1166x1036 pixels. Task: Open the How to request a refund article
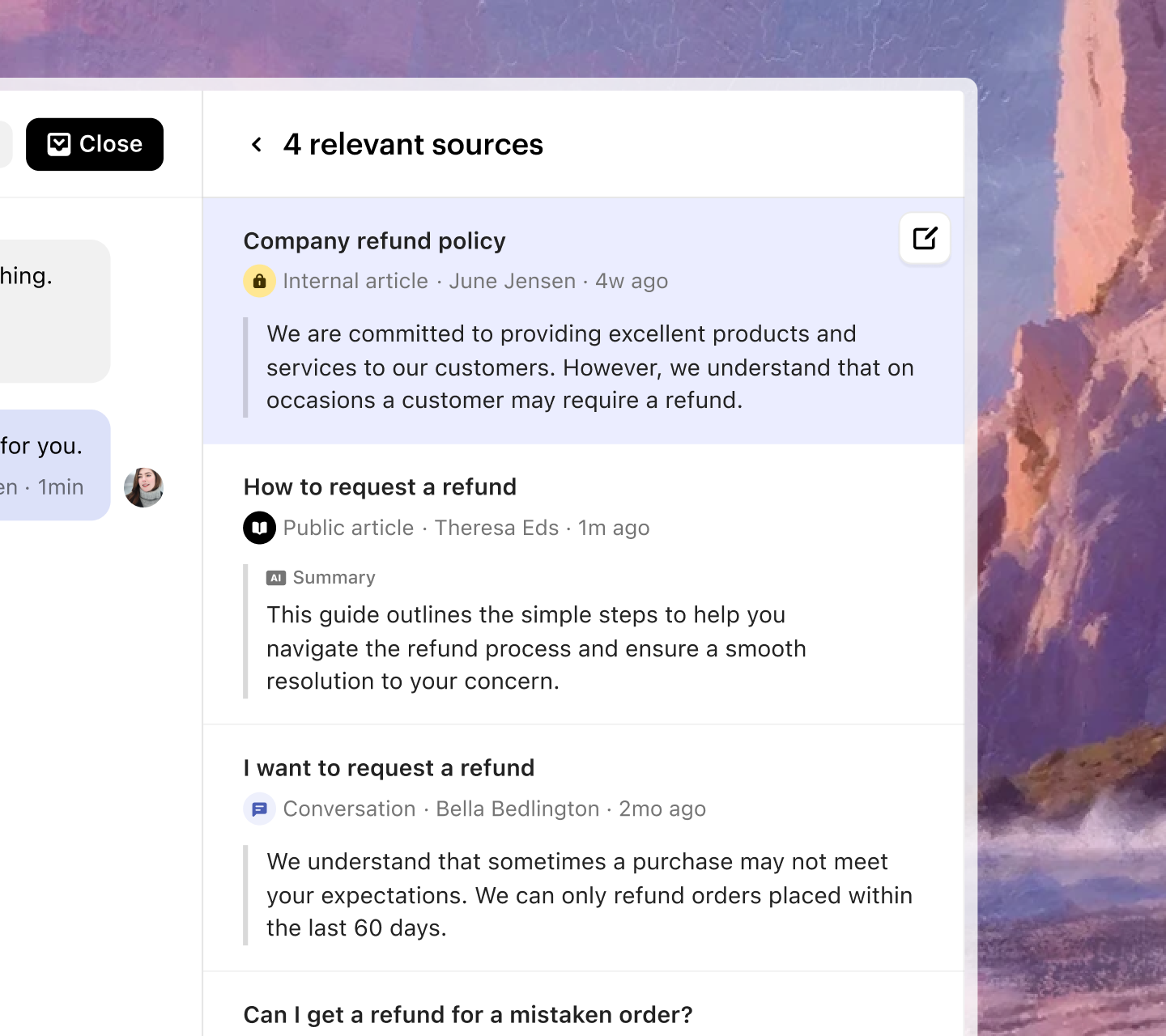coord(380,487)
